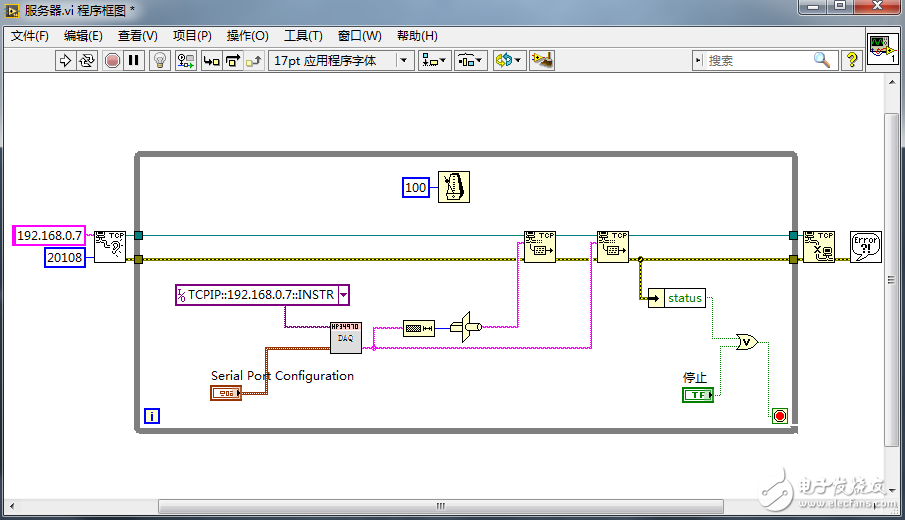Select the HP34970 DAQ subVI

click(346, 338)
